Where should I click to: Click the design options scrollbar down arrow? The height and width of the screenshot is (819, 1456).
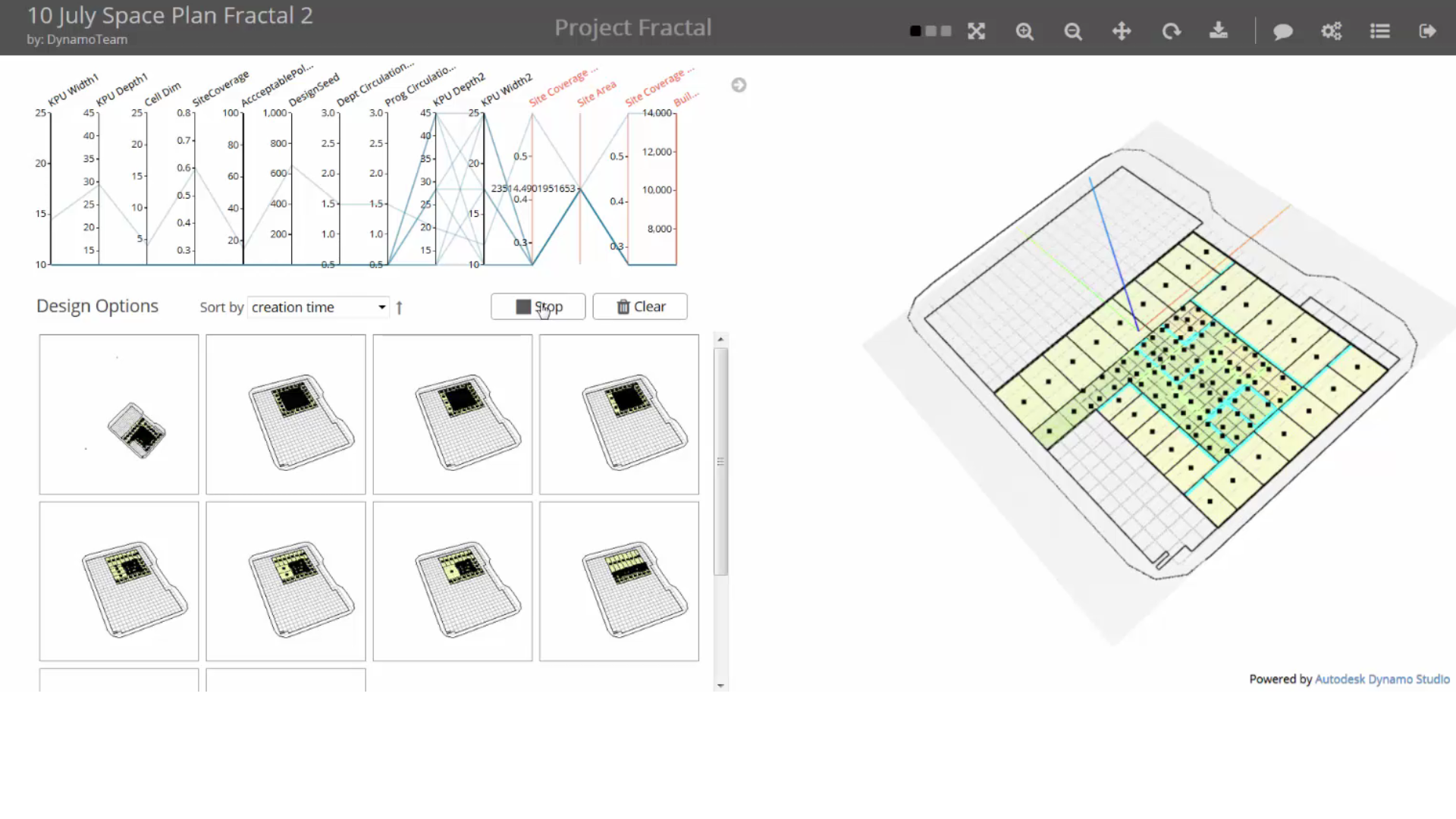[x=720, y=686]
